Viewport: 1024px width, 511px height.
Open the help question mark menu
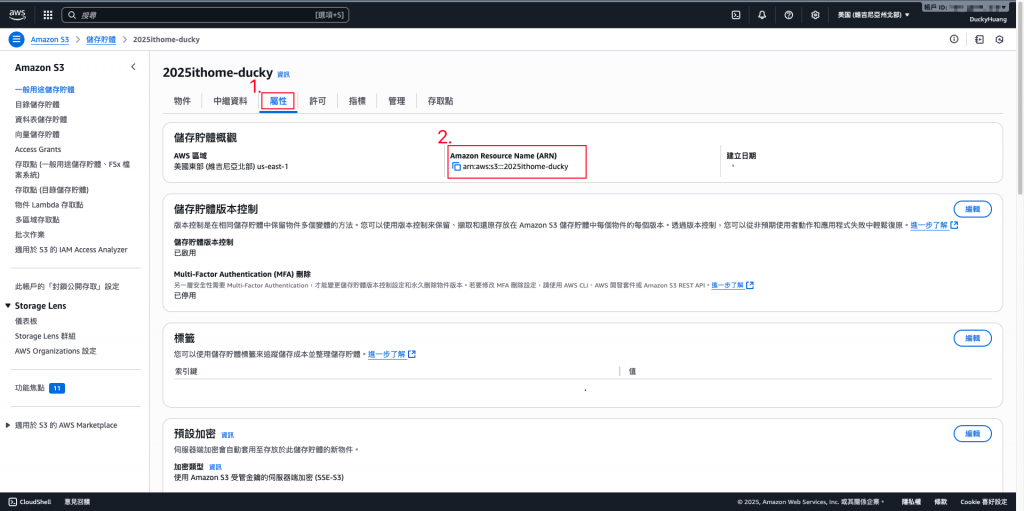point(788,14)
